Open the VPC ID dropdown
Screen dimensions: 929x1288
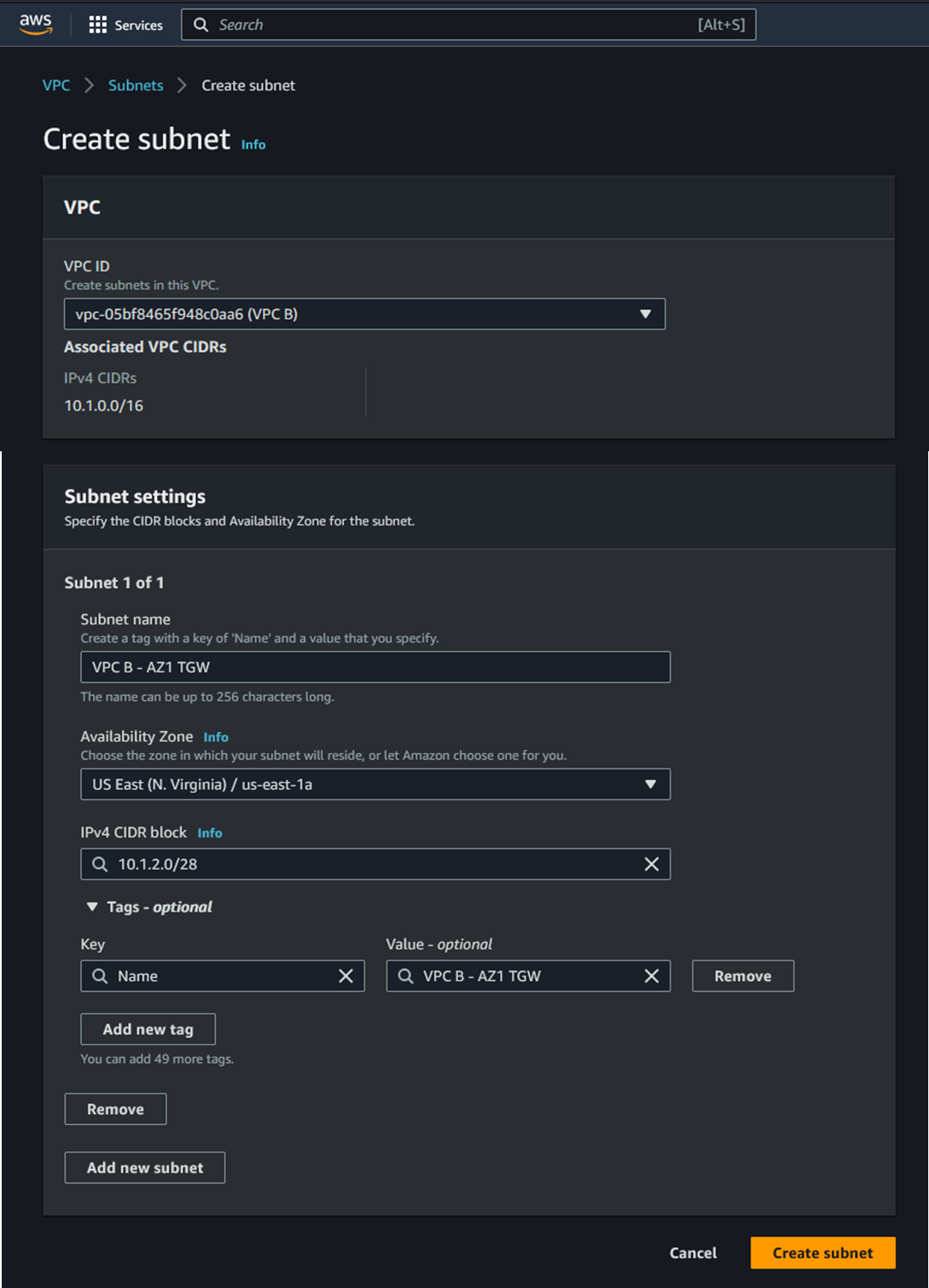coord(364,314)
